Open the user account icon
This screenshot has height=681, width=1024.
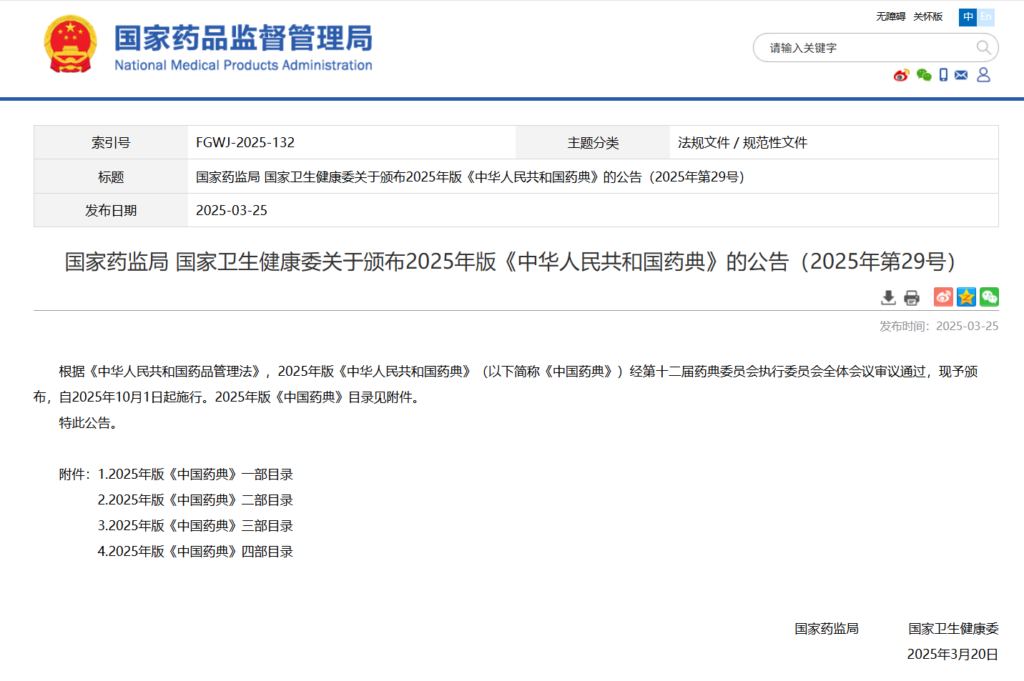983,75
